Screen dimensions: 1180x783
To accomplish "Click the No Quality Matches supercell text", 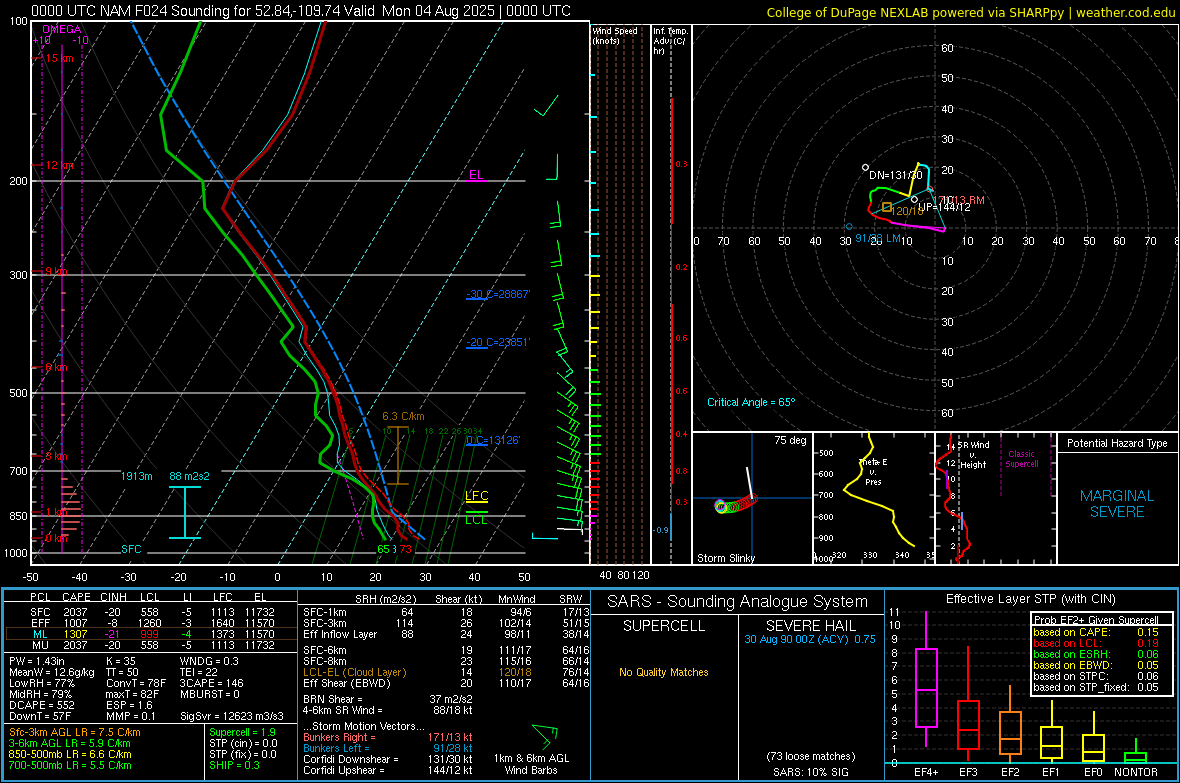I will (x=664, y=672).
